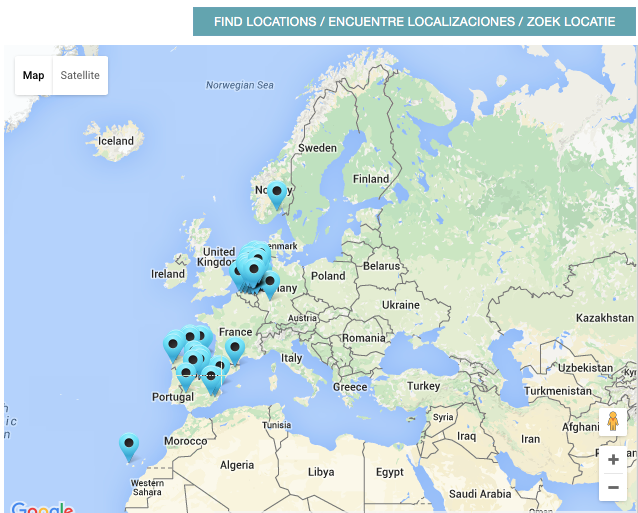Image resolution: width=638 pixels, height=513 pixels.
Task: Click the pin in southern France
Action: (235, 350)
